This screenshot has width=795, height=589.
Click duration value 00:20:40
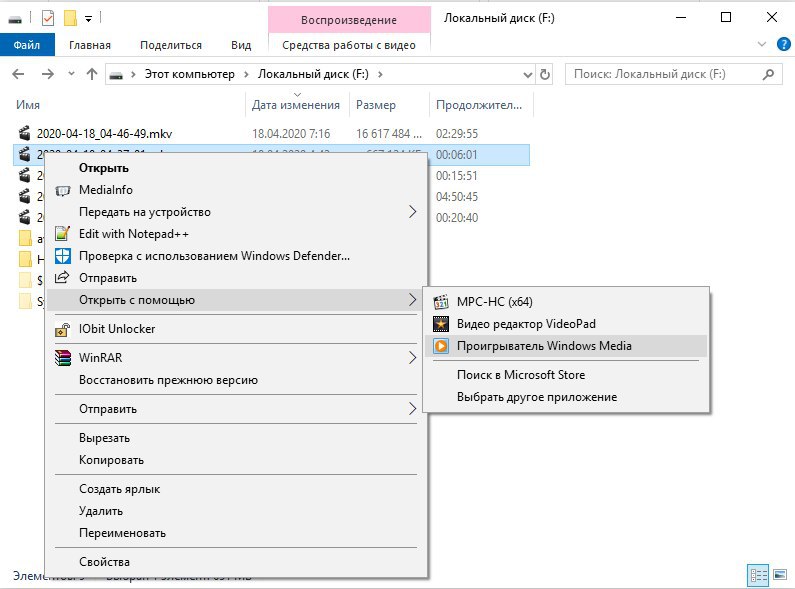(x=457, y=217)
